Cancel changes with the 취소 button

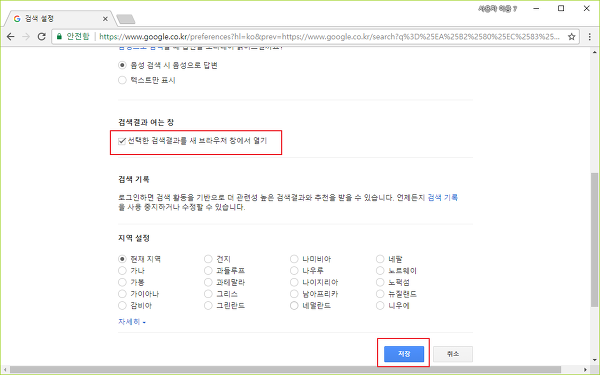tap(453, 354)
